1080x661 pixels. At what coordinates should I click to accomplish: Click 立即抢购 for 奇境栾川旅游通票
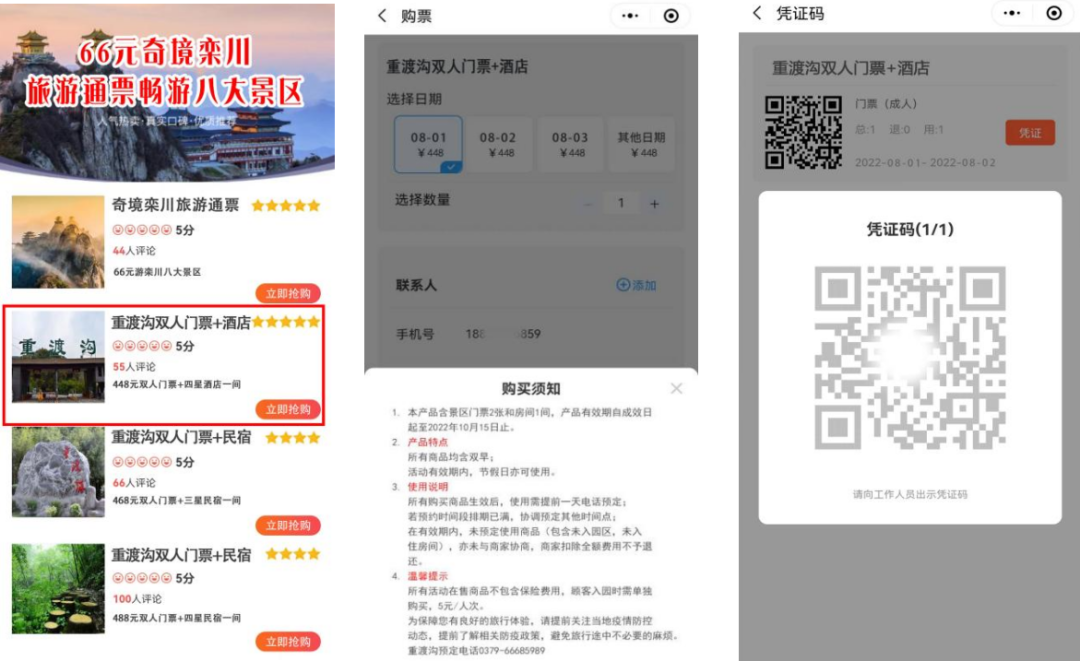pos(288,293)
